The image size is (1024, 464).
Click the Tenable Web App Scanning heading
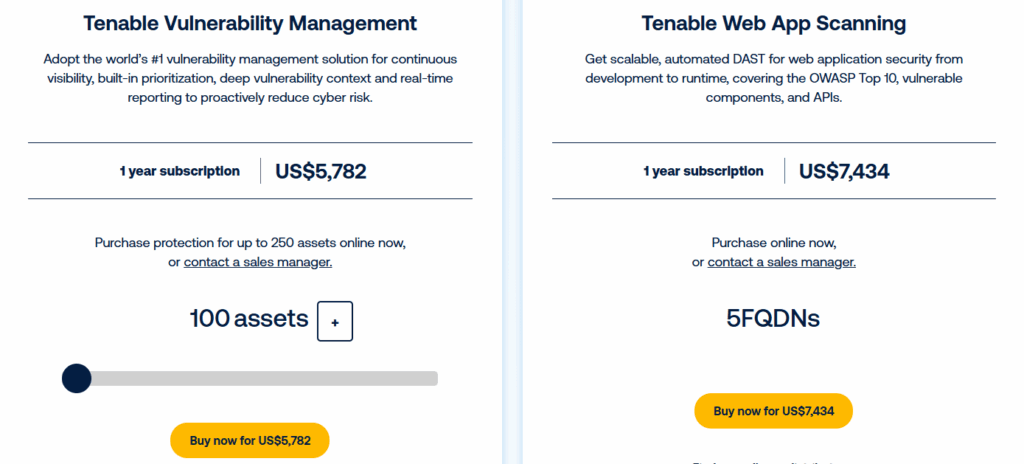(x=773, y=23)
